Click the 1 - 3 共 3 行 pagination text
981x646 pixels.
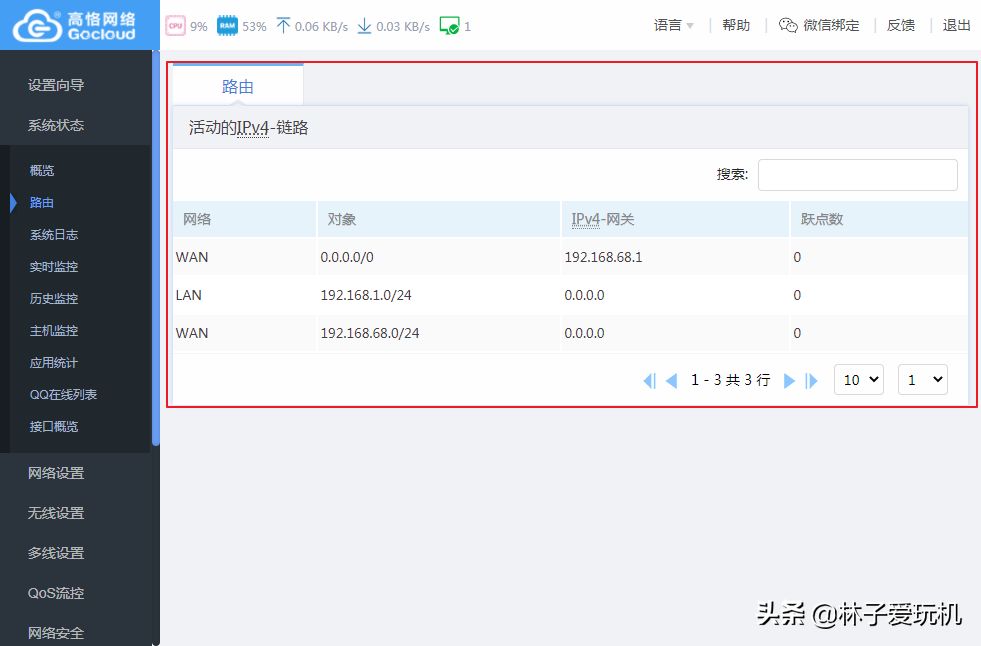tap(730, 380)
